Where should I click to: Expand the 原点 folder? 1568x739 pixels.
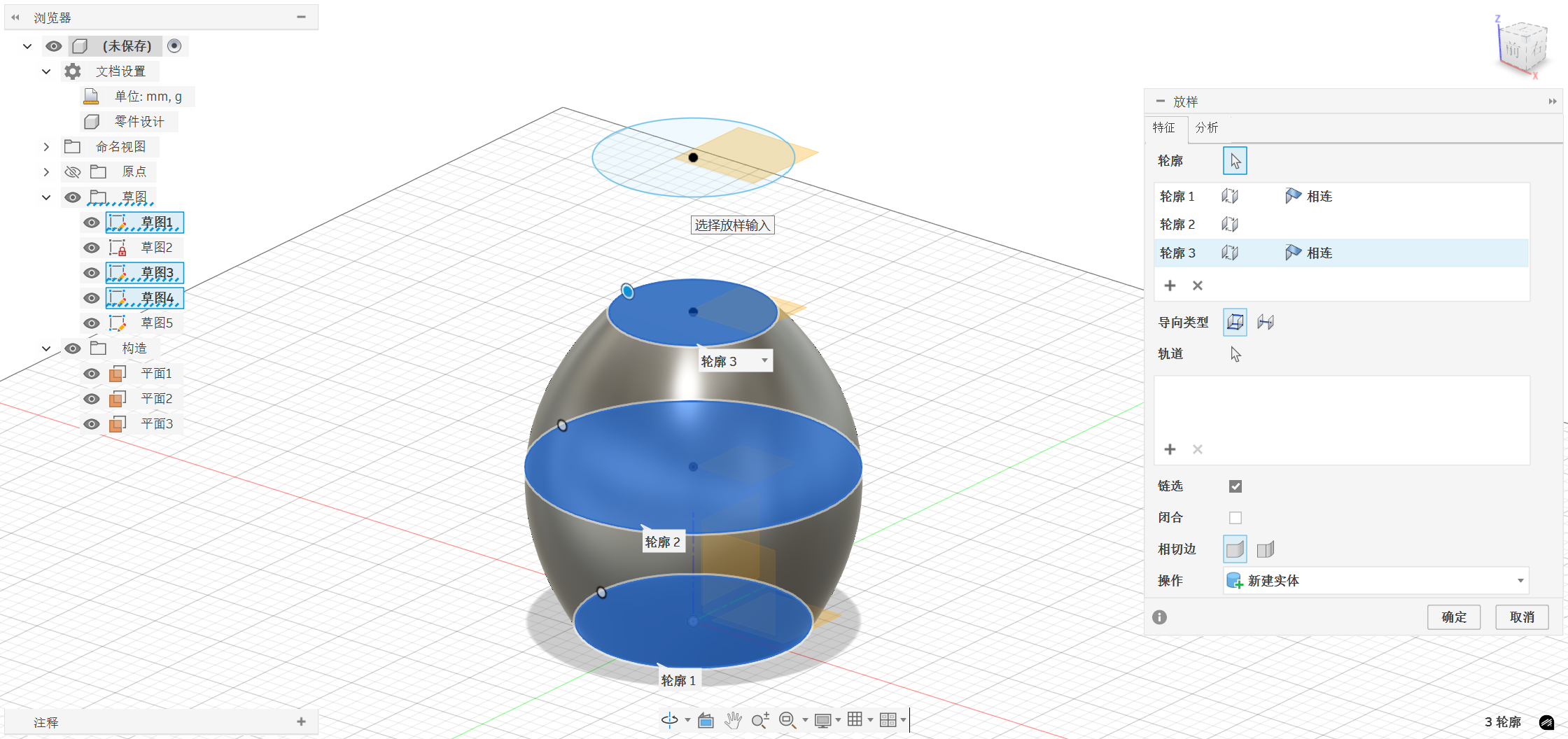(46, 172)
